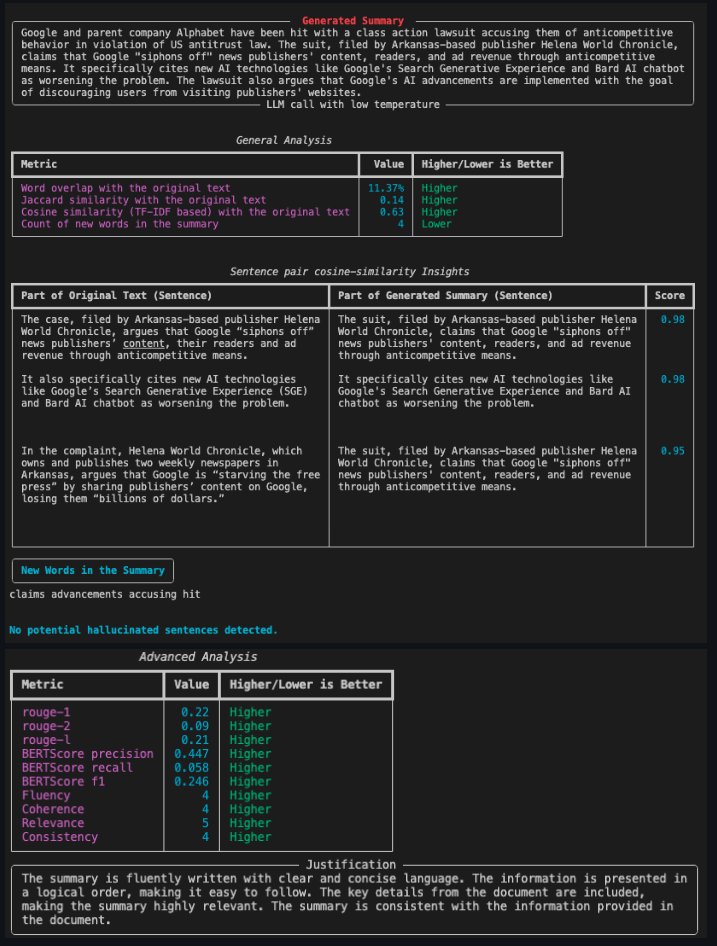Click 'Part of Generated Summary (Sentence)' header
This screenshot has height=946, width=717.
click(x=445, y=296)
